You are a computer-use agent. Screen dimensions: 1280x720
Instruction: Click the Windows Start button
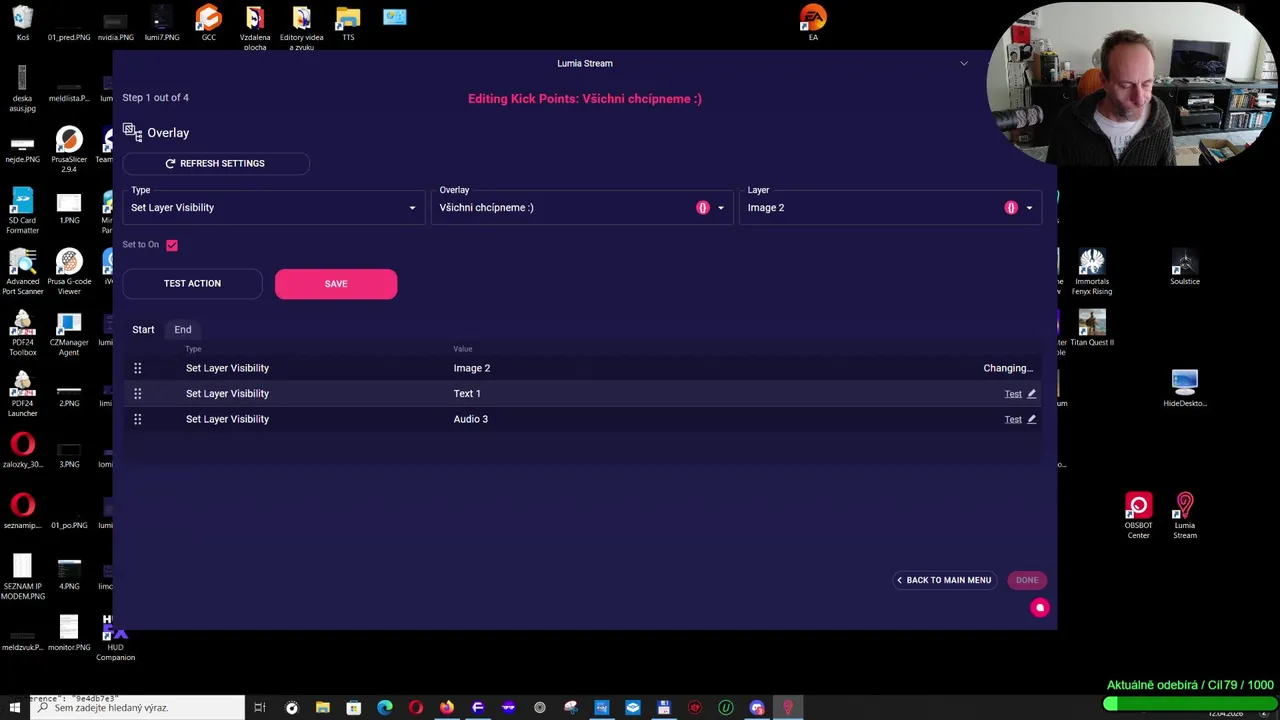click(14, 708)
